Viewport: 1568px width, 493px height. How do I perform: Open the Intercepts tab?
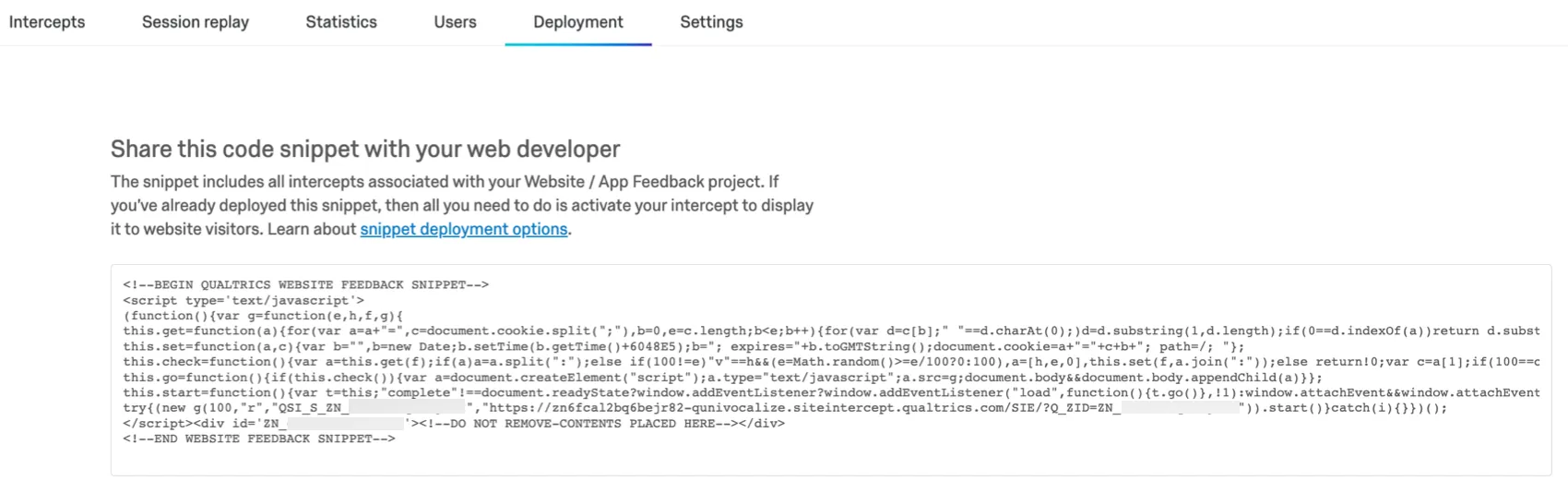47,22
